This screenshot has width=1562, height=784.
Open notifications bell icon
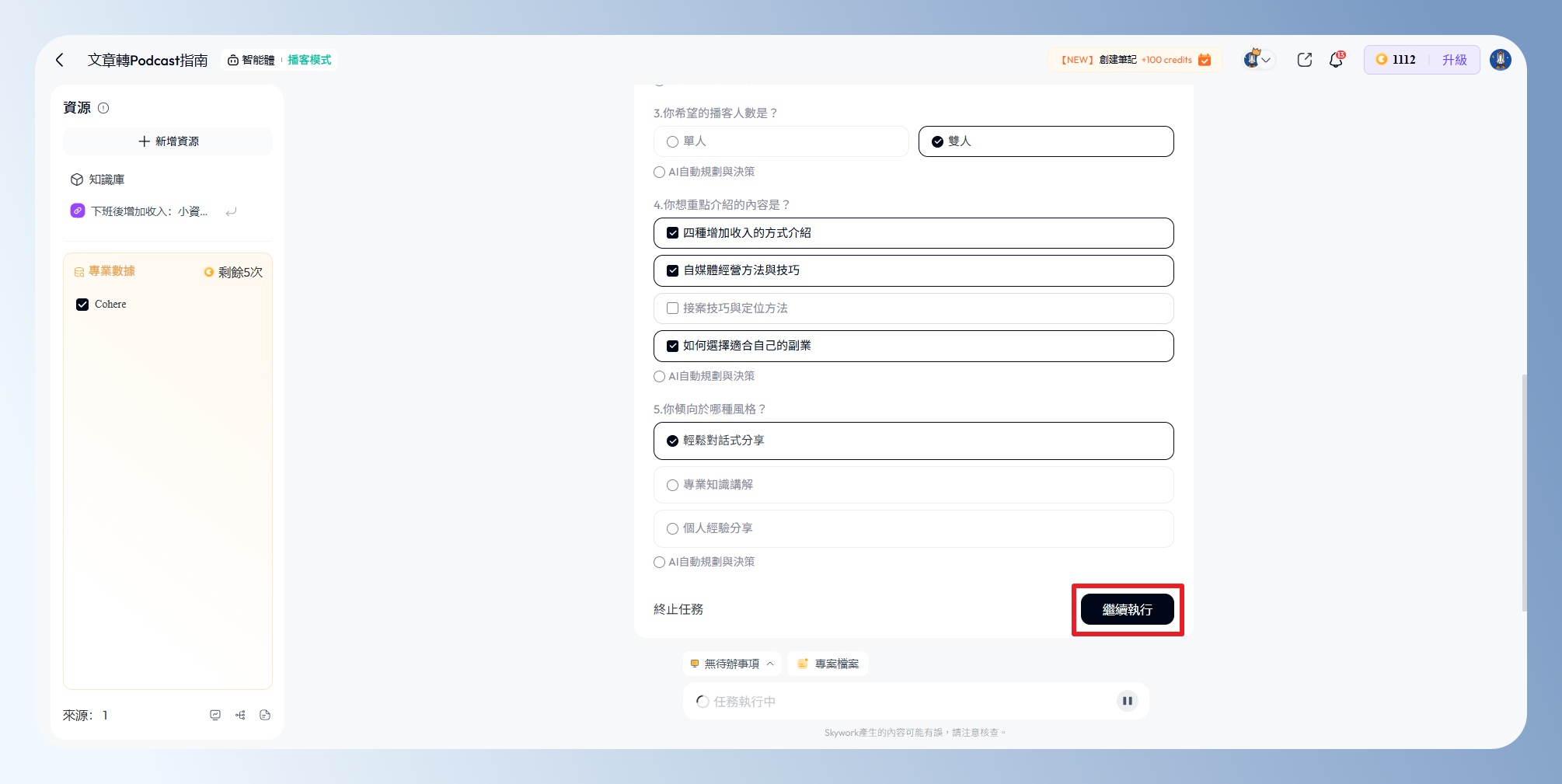[1336, 60]
